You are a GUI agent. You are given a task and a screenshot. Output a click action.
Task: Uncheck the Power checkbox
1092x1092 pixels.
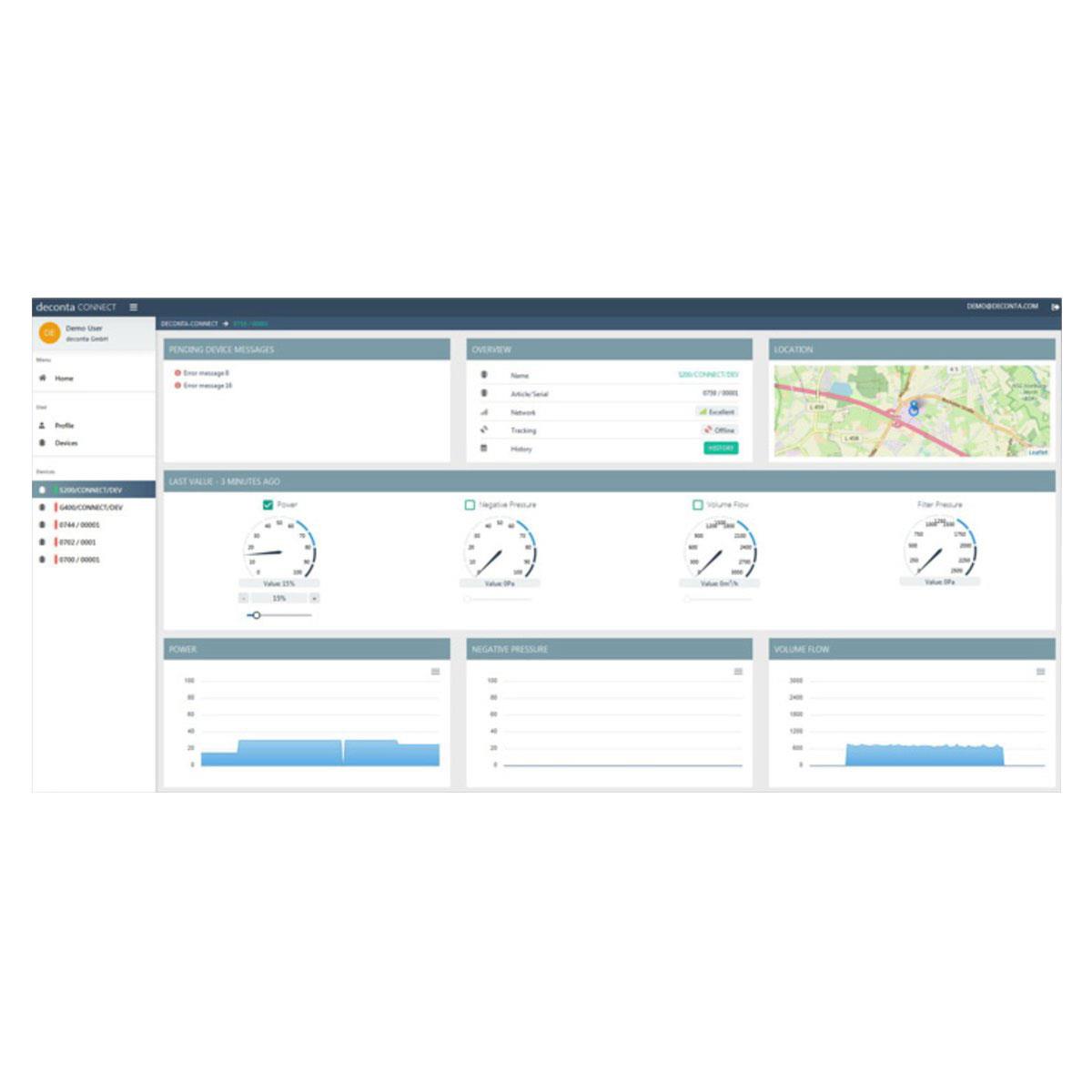pyautogui.click(x=268, y=504)
